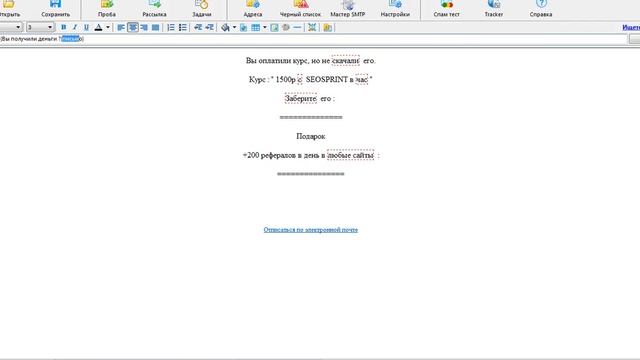The image size is (640, 360).
Task: Click 'SEOSPRINT' in the message body
Action: pyautogui.click(x=327, y=80)
